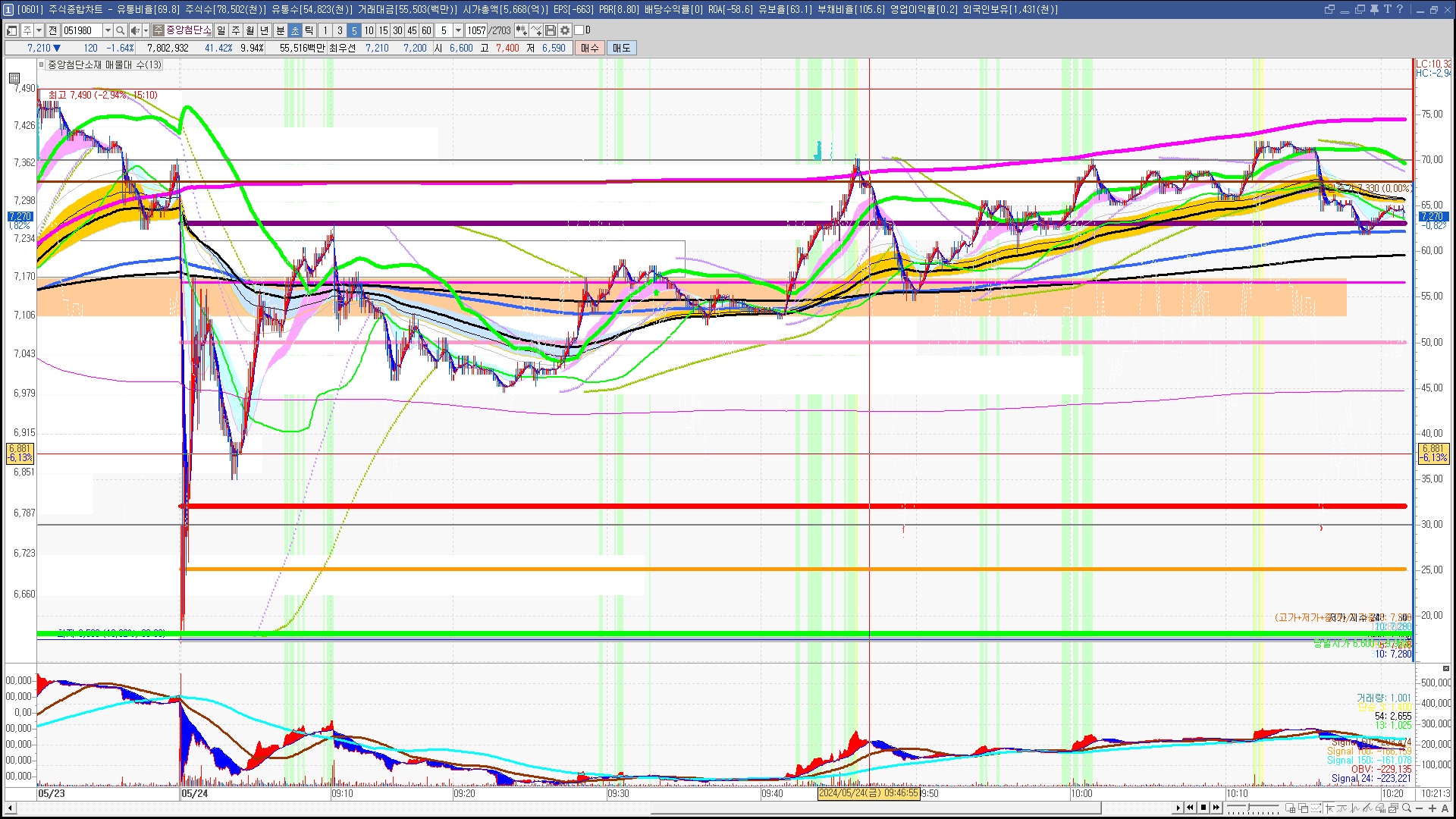Click the bottom magnifier zoom icon
Image resolution: width=1456 pixels, height=819 pixels.
tap(1407, 808)
